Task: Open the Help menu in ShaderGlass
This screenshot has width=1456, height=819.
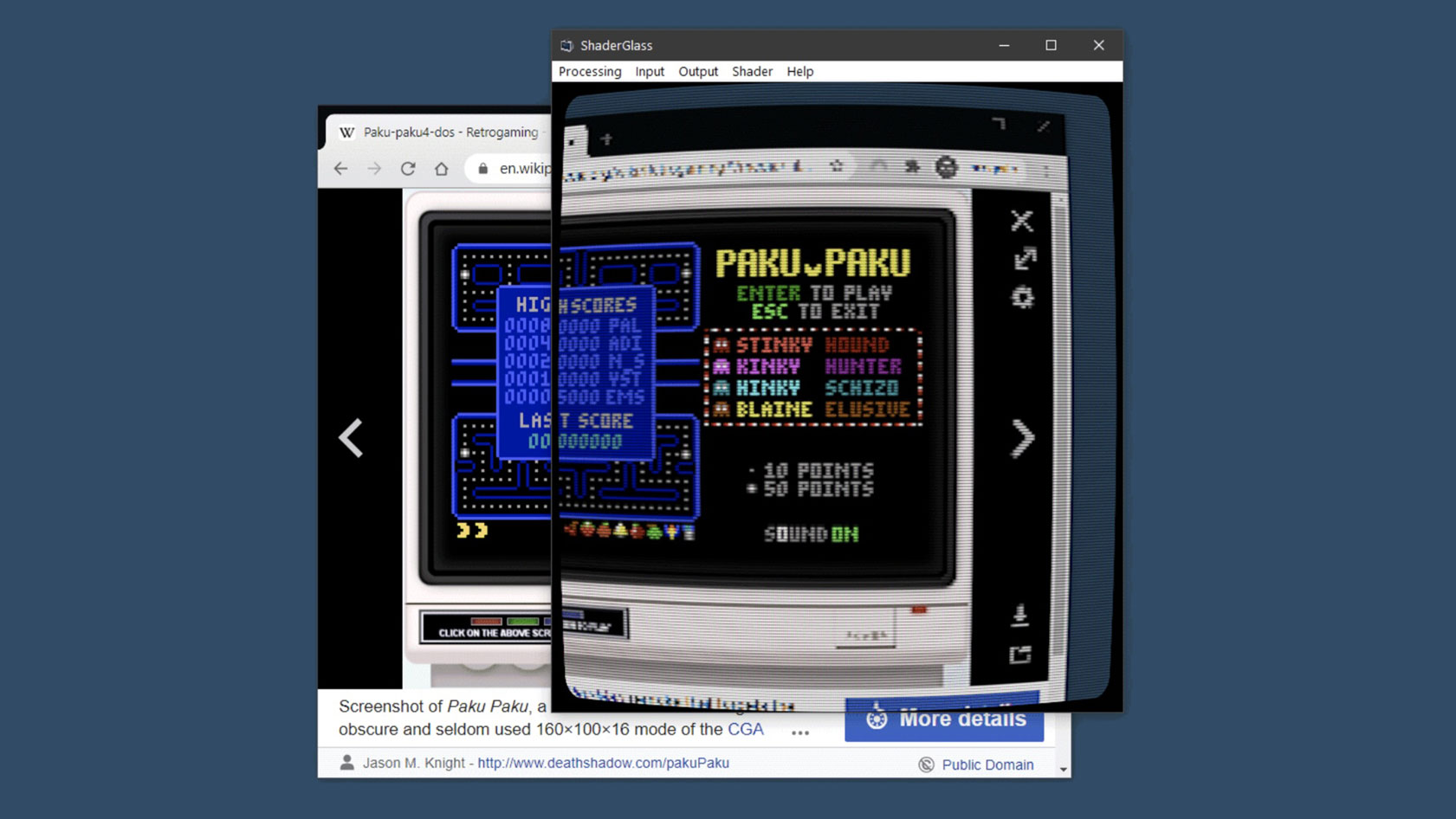Action: [799, 72]
